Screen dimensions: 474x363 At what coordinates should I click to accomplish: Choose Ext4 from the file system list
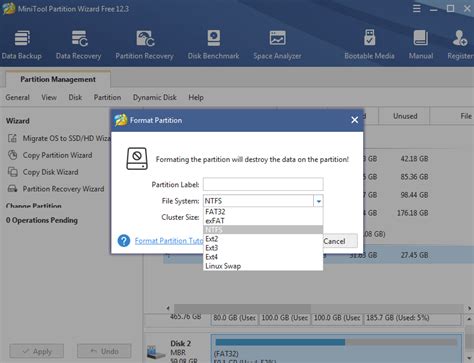pos(263,257)
